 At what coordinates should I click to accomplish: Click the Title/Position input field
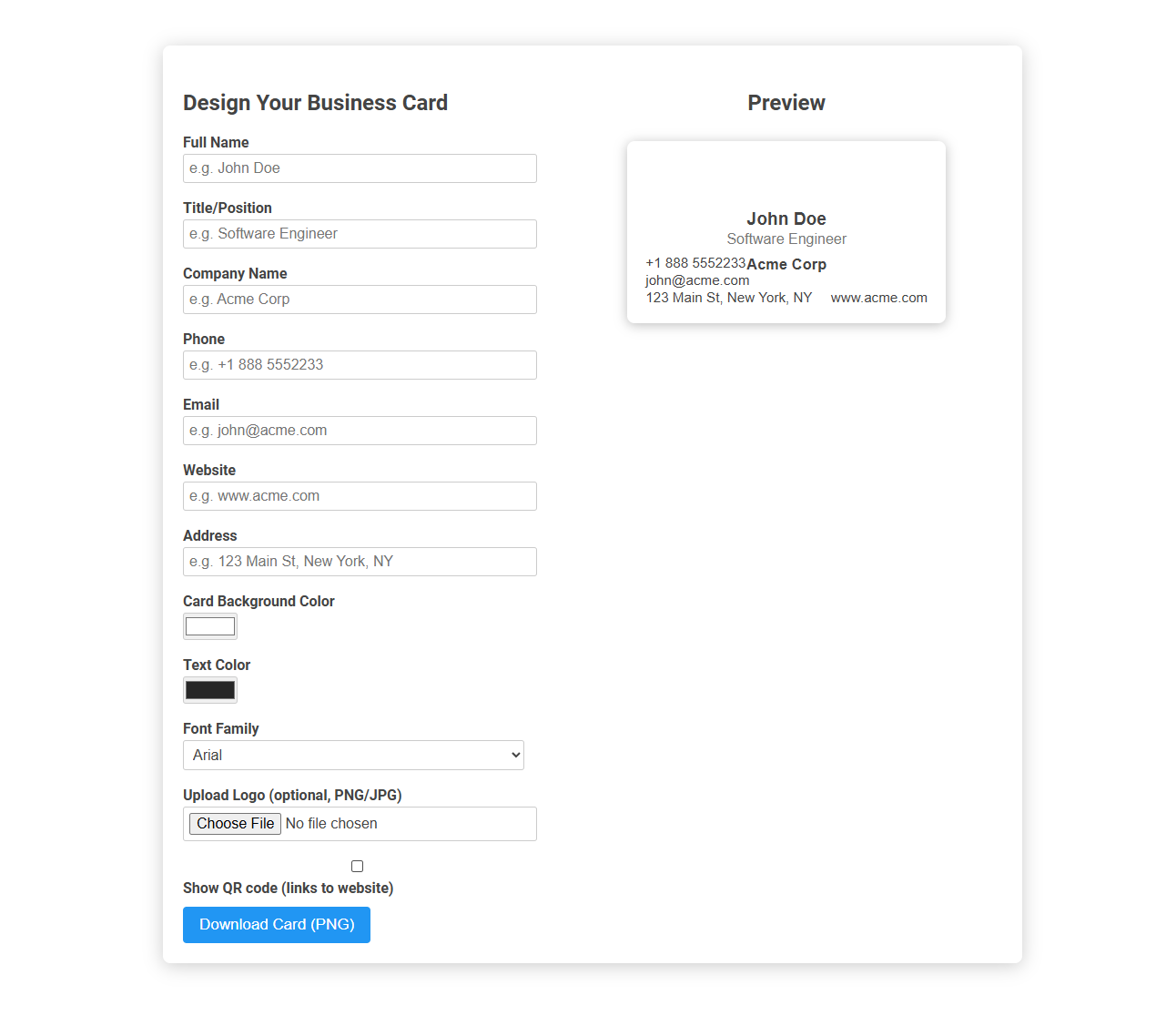[359, 233]
